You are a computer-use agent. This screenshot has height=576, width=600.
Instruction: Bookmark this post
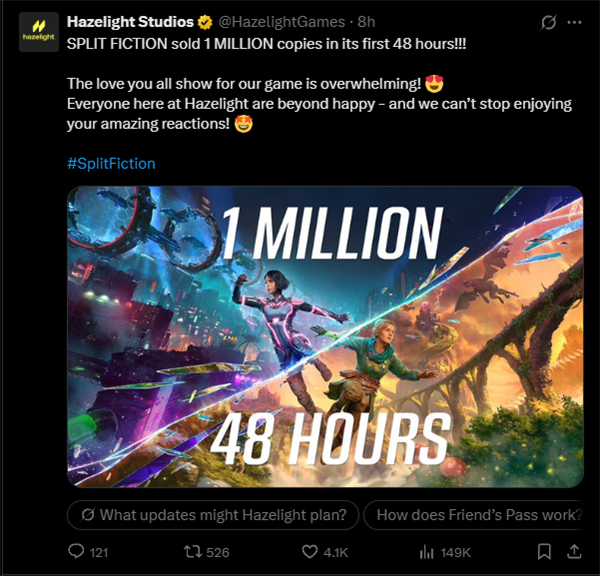tap(544, 551)
